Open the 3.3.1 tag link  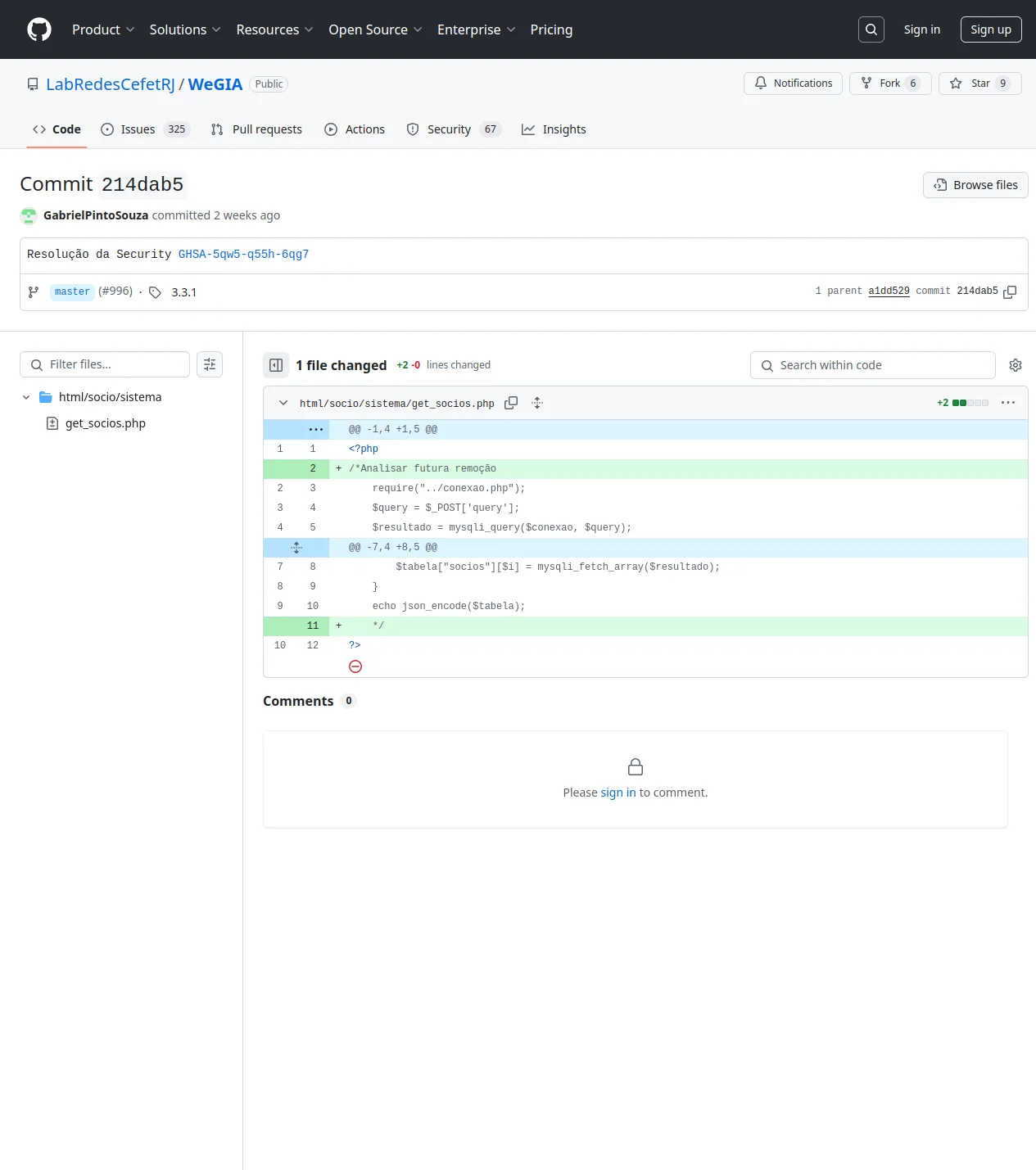point(183,292)
